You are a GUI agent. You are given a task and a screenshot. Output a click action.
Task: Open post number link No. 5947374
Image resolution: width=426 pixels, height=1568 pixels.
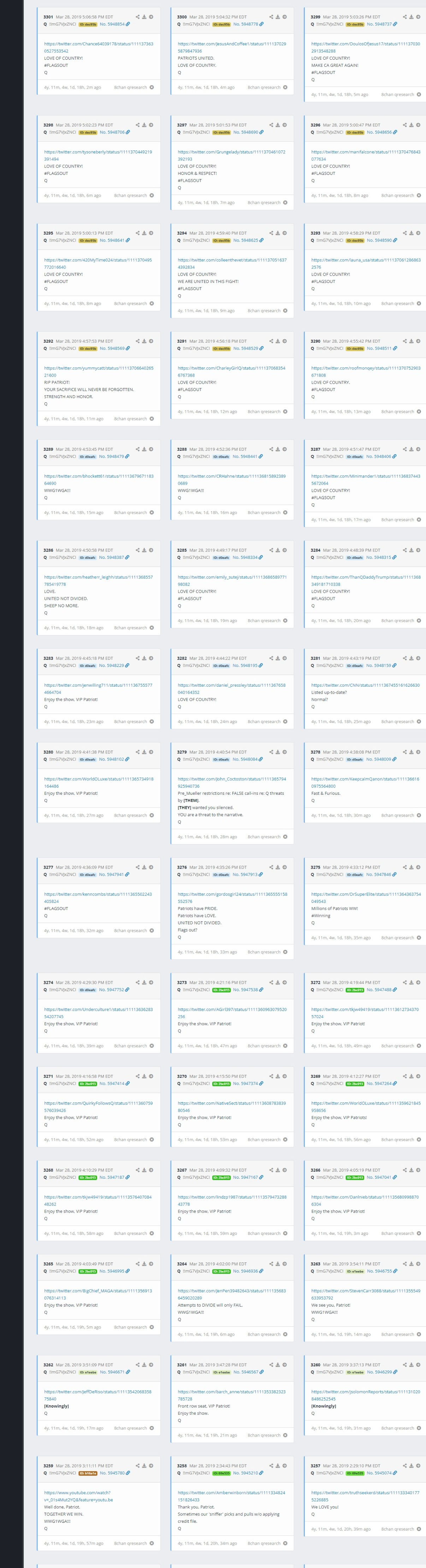[x=246, y=1083]
